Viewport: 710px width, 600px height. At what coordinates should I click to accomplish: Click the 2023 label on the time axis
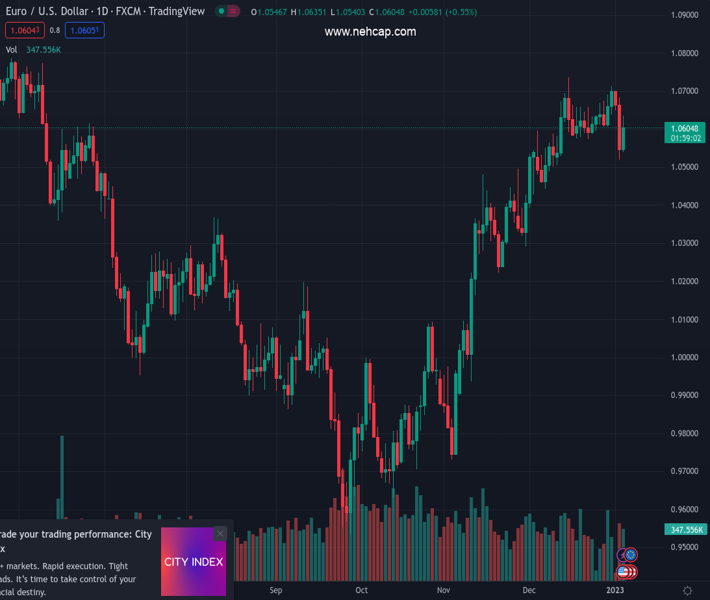(615, 590)
